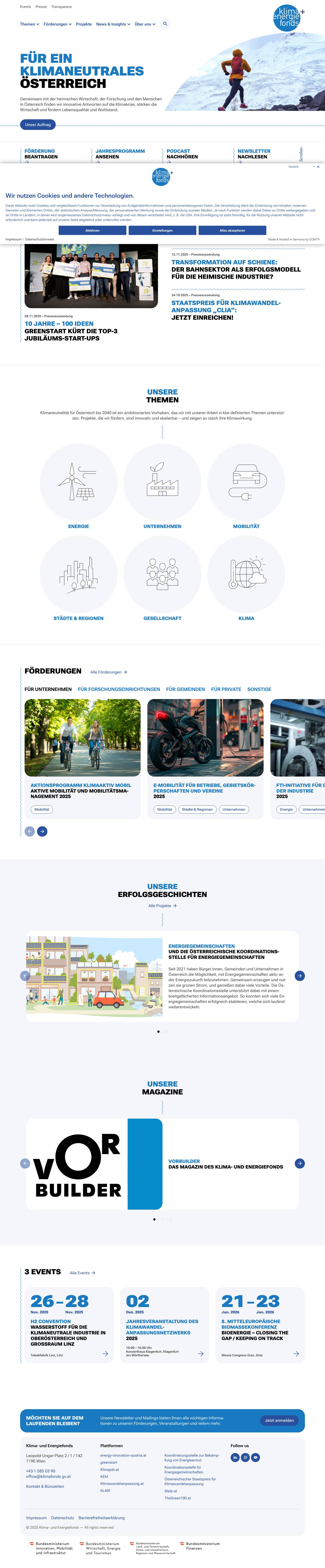
Task: Open the Presse link in top bar
Action: (41, 7)
